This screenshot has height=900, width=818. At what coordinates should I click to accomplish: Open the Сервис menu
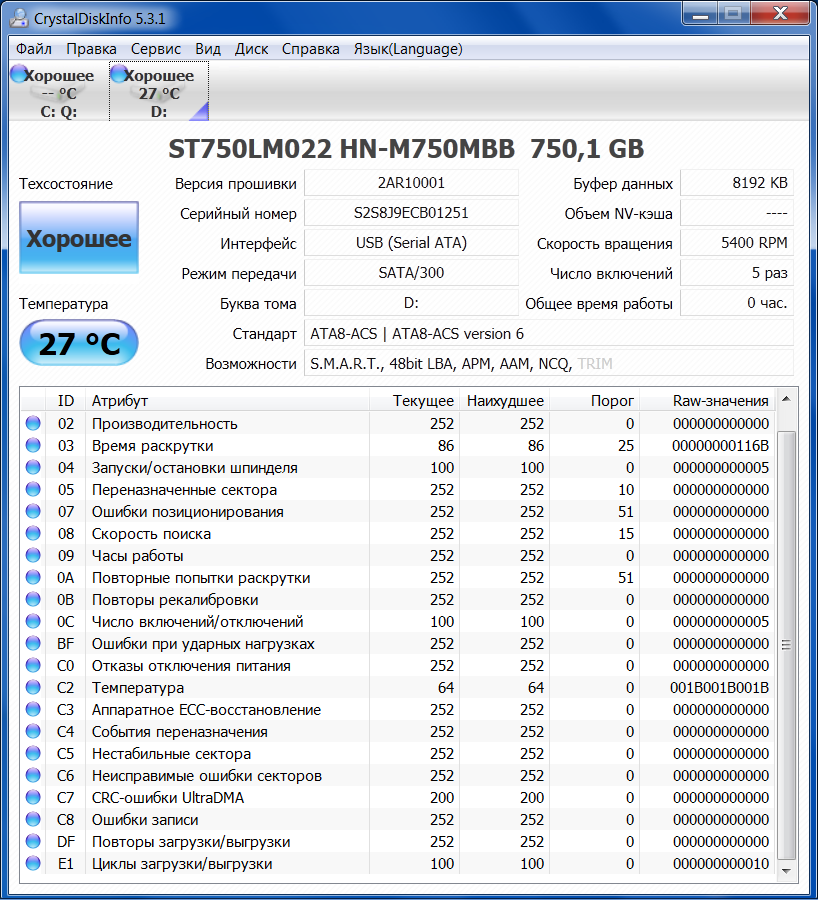(x=156, y=49)
